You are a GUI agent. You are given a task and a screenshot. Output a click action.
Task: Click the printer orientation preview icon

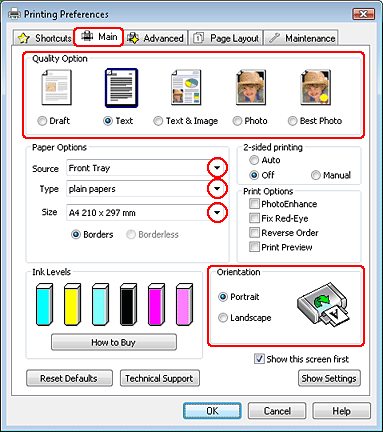323,304
